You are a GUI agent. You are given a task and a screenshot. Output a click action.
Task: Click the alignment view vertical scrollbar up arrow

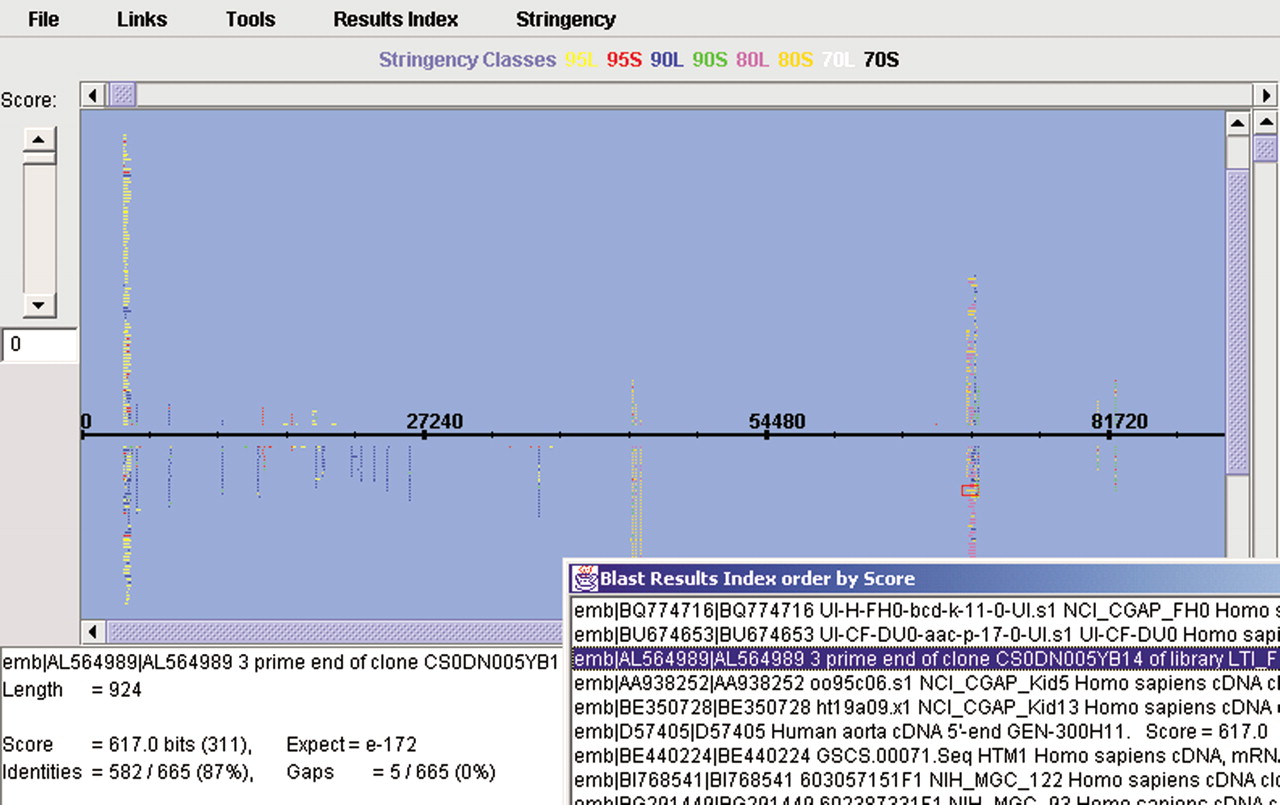pos(1237,123)
